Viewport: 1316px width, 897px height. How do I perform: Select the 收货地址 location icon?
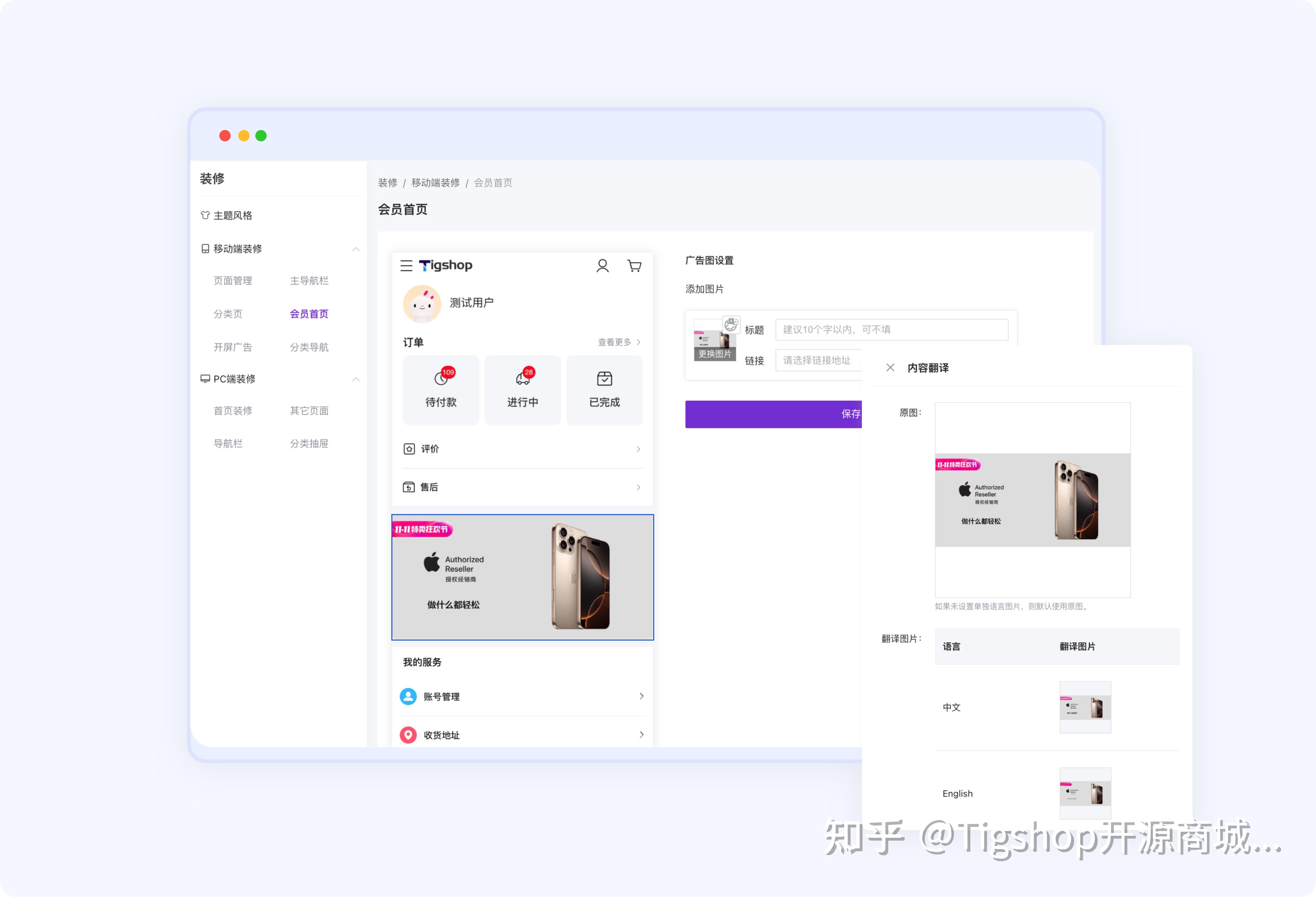(408, 735)
